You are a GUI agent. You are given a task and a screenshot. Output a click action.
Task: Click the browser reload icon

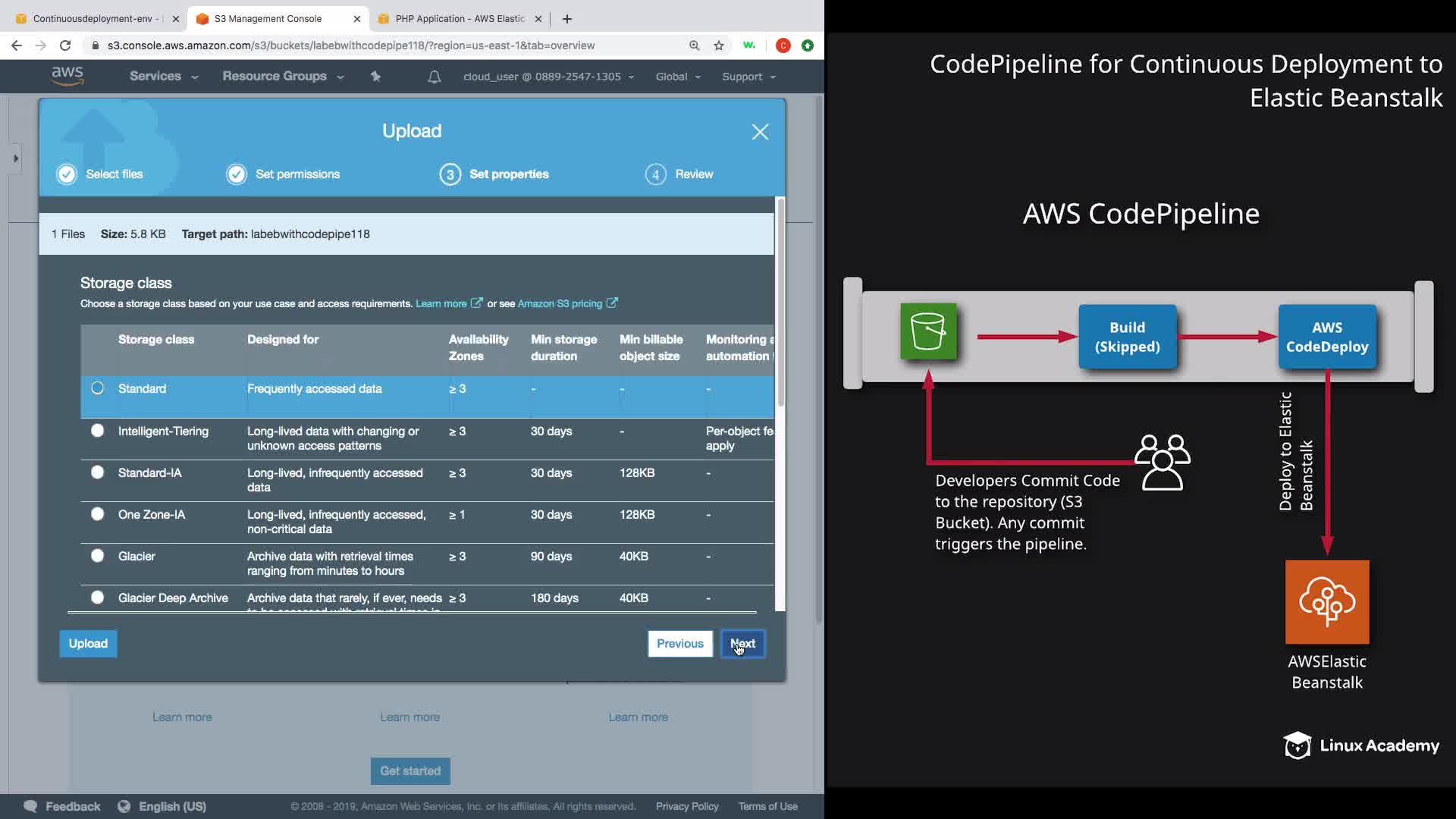click(x=65, y=45)
